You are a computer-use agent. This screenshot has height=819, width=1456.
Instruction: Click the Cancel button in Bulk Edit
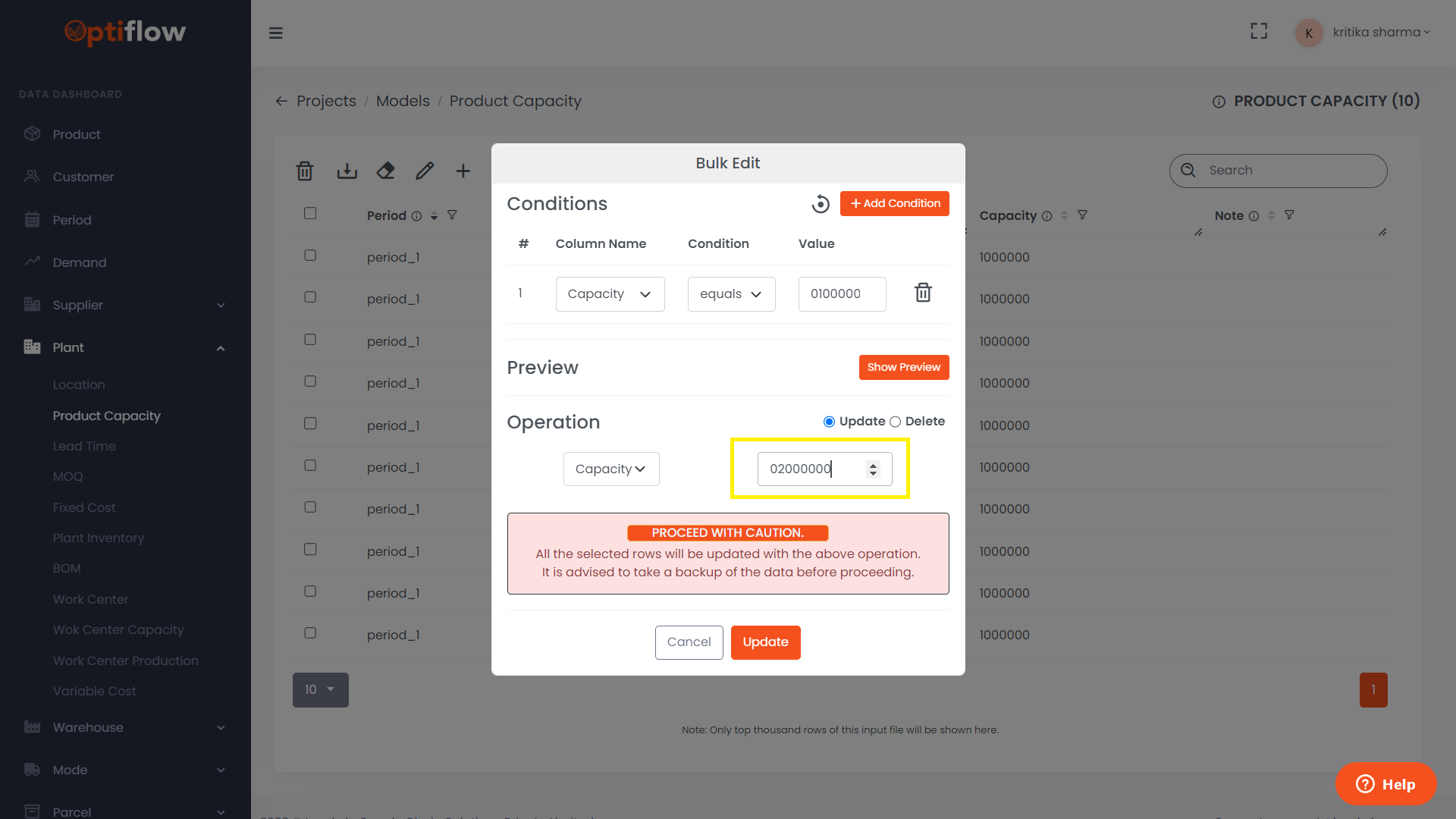(x=689, y=642)
